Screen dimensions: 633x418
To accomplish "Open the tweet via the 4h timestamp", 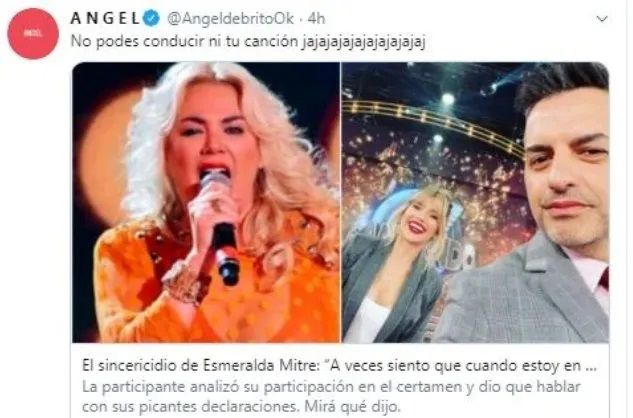I will click(x=316, y=19).
